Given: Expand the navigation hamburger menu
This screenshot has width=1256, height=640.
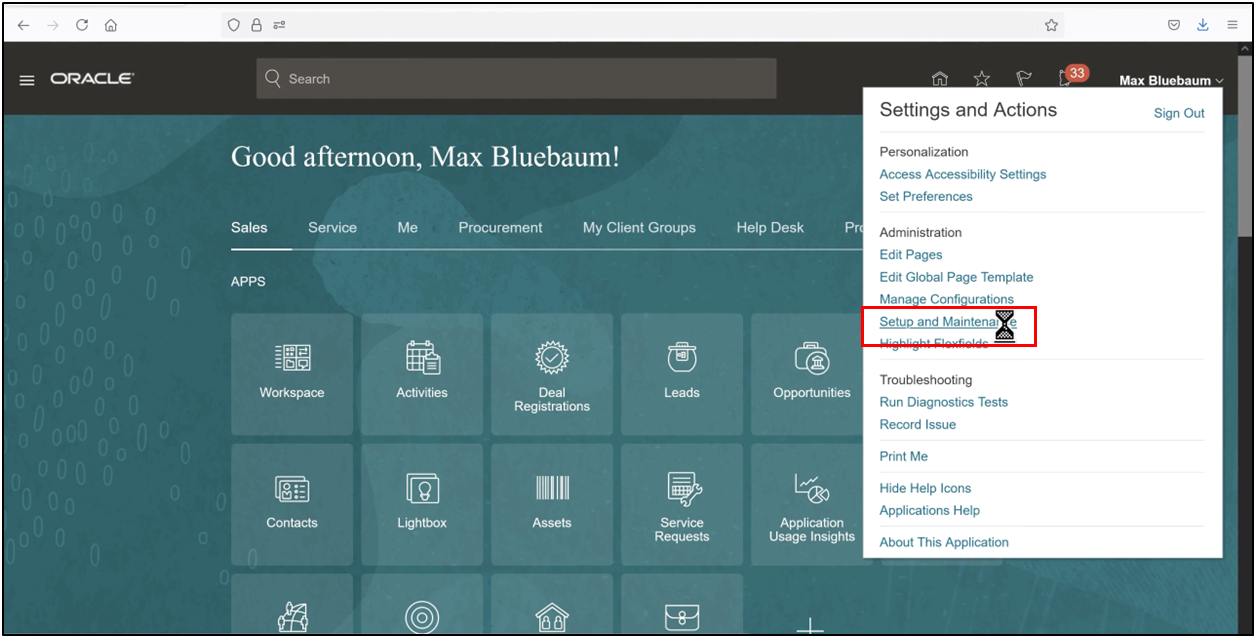Looking at the screenshot, I should click(x=26, y=79).
